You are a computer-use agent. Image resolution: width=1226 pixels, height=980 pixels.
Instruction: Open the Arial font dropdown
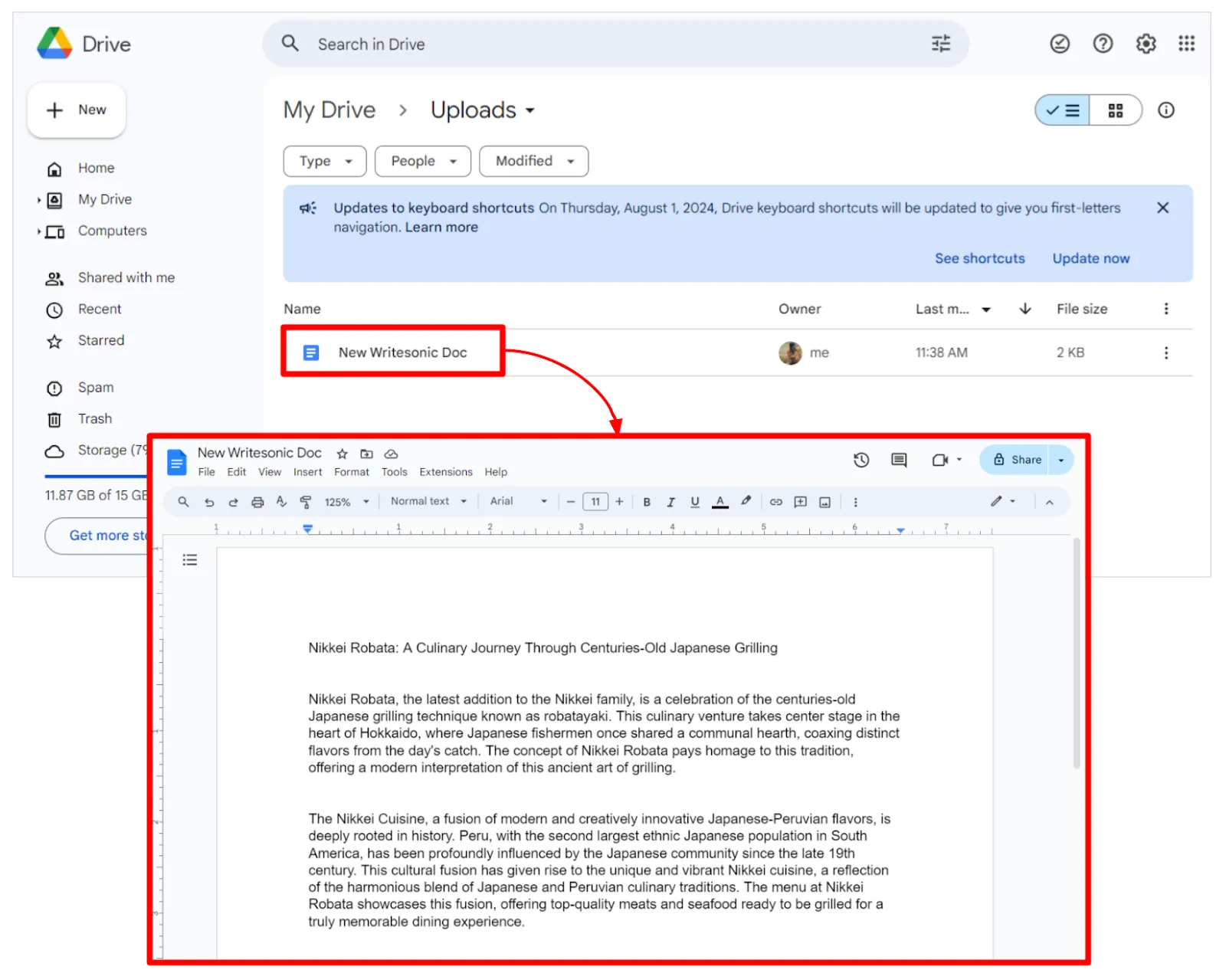coord(519,501)
